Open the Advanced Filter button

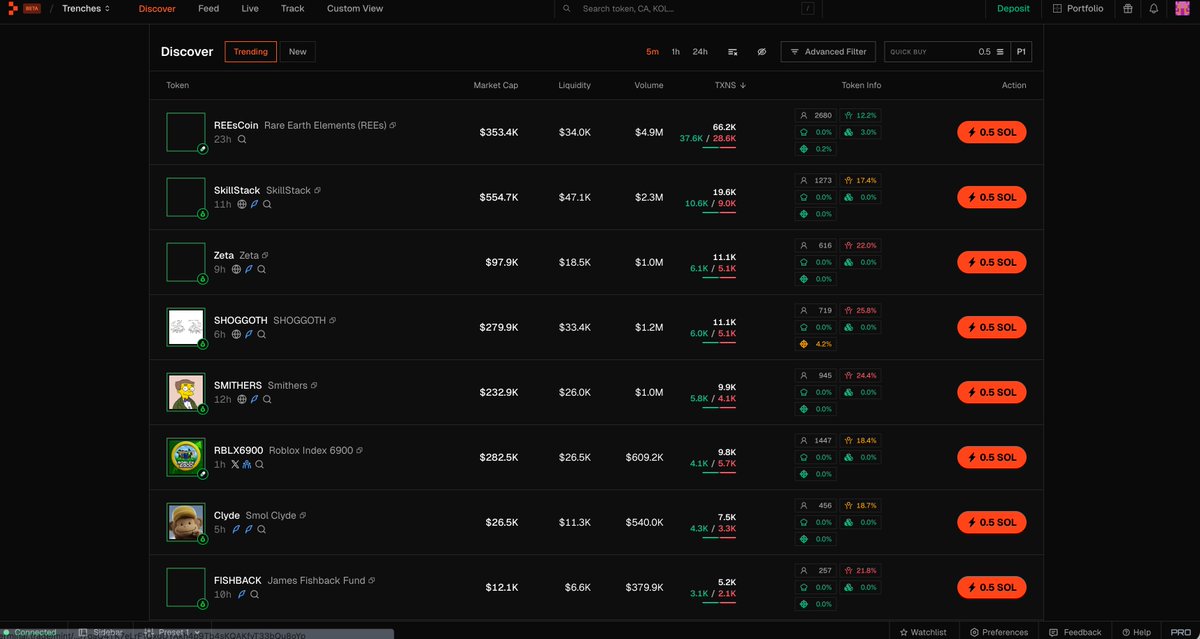[x=828, y=52]
